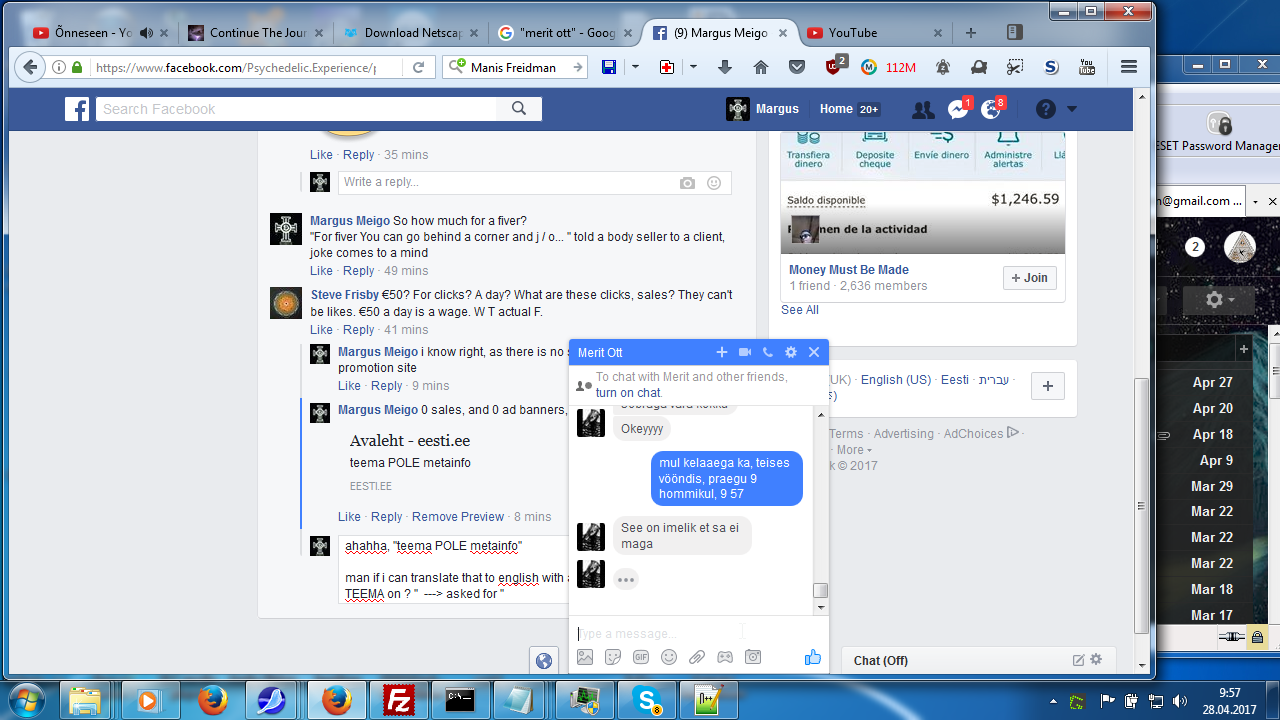
Task: Mute the Õnneseen YouTube tab
Action: [x=146, y=33]
